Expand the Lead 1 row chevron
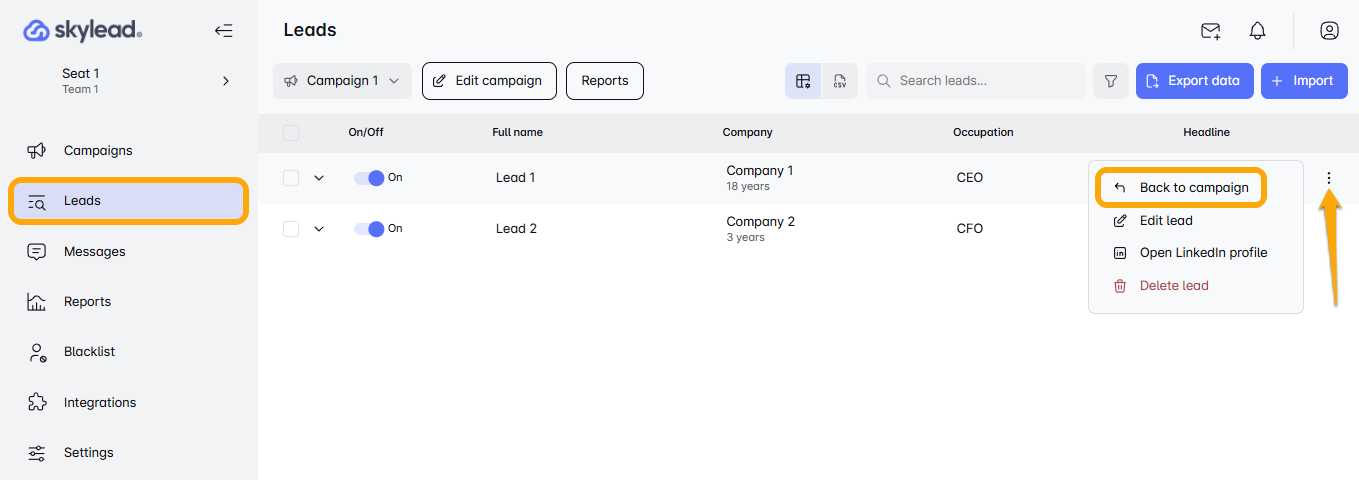Image resolution: width=1359 pixels, height=480 pixels. point(319,178)
